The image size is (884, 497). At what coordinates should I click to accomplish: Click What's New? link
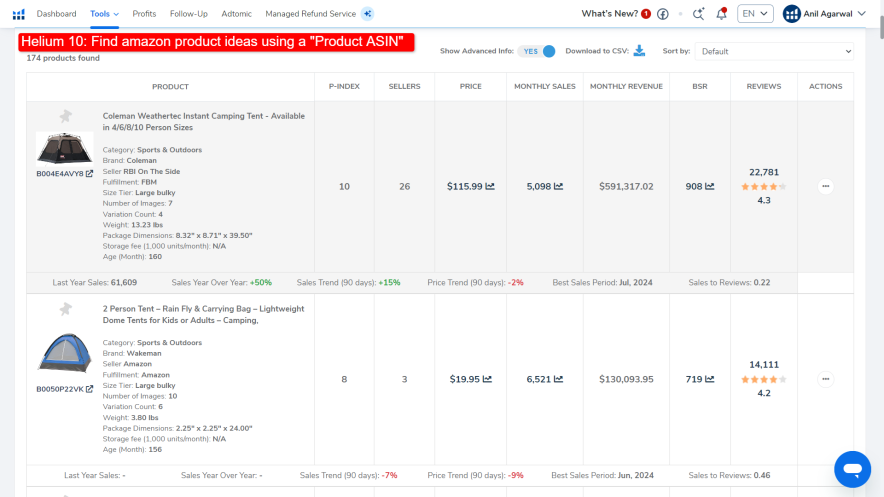pyautogui.click(x=609, y=14)
